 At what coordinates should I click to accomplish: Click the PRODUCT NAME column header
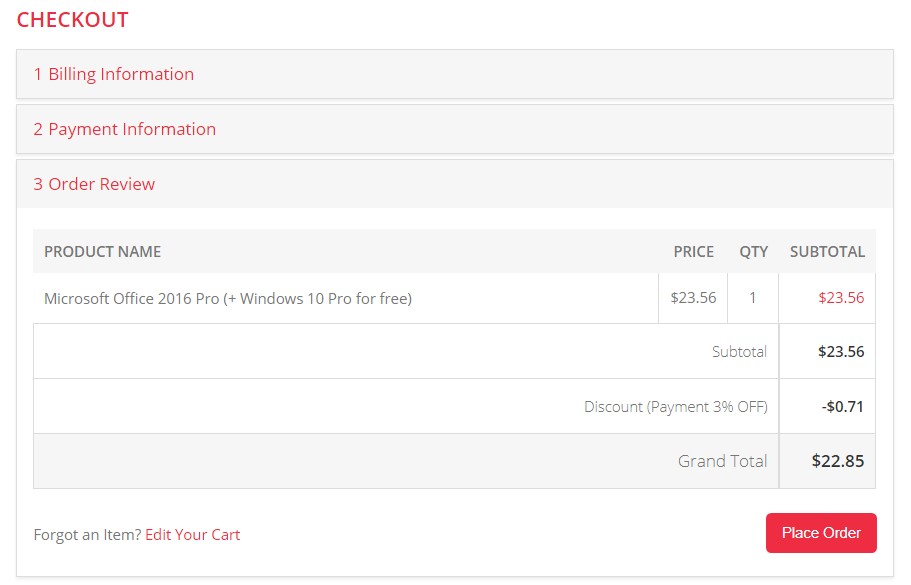pos(103,252)
